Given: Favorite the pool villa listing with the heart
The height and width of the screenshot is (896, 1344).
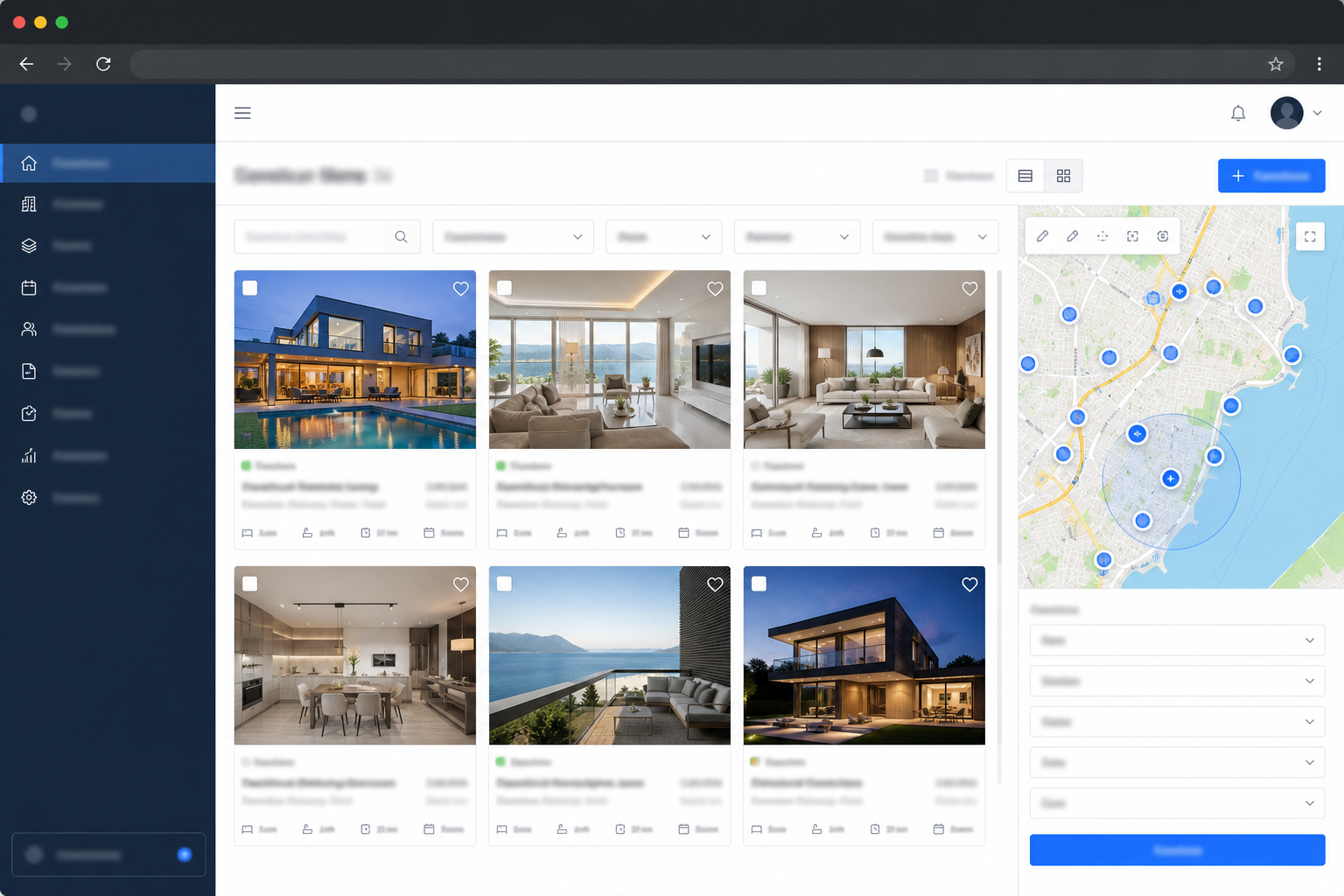Looking at the screenshot, I should (x=461, y=289).
